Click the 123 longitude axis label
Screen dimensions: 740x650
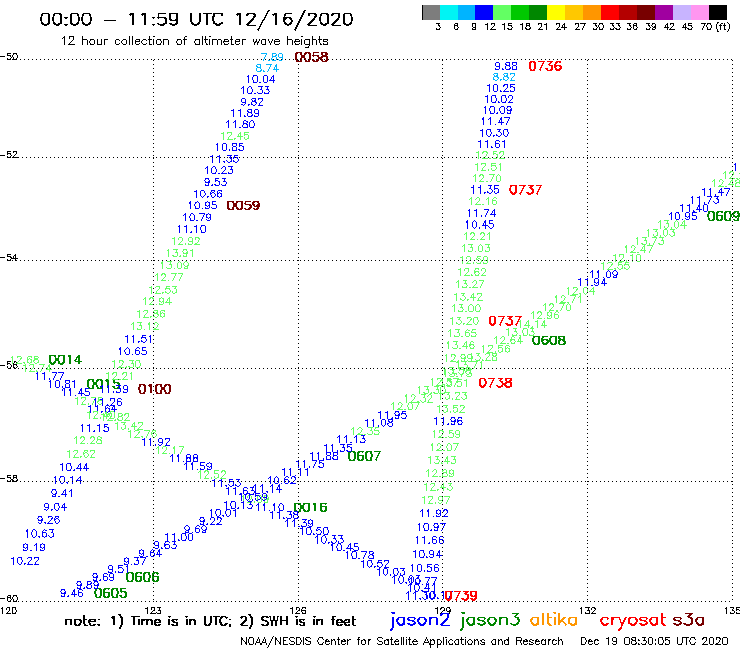[x=153, y=610]
